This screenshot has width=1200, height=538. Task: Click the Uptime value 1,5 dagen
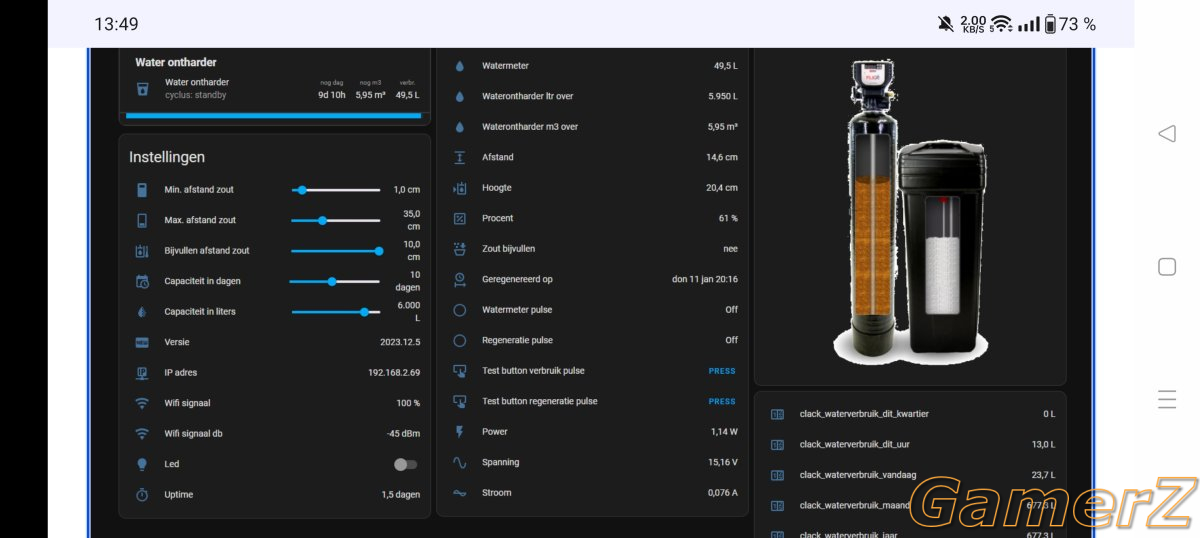(x=401, y=495)
